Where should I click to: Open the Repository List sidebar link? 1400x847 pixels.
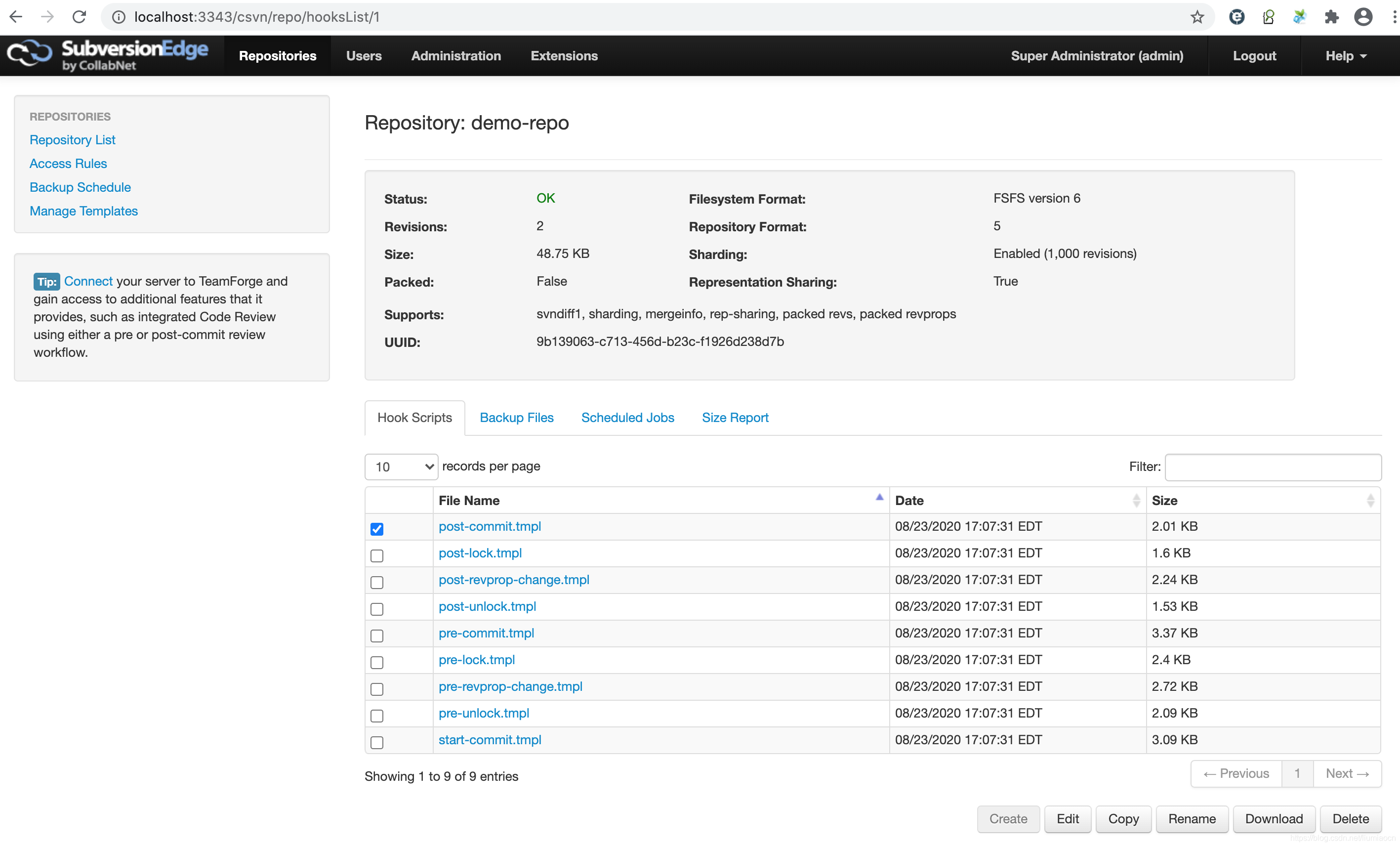(x=72, y=139)
